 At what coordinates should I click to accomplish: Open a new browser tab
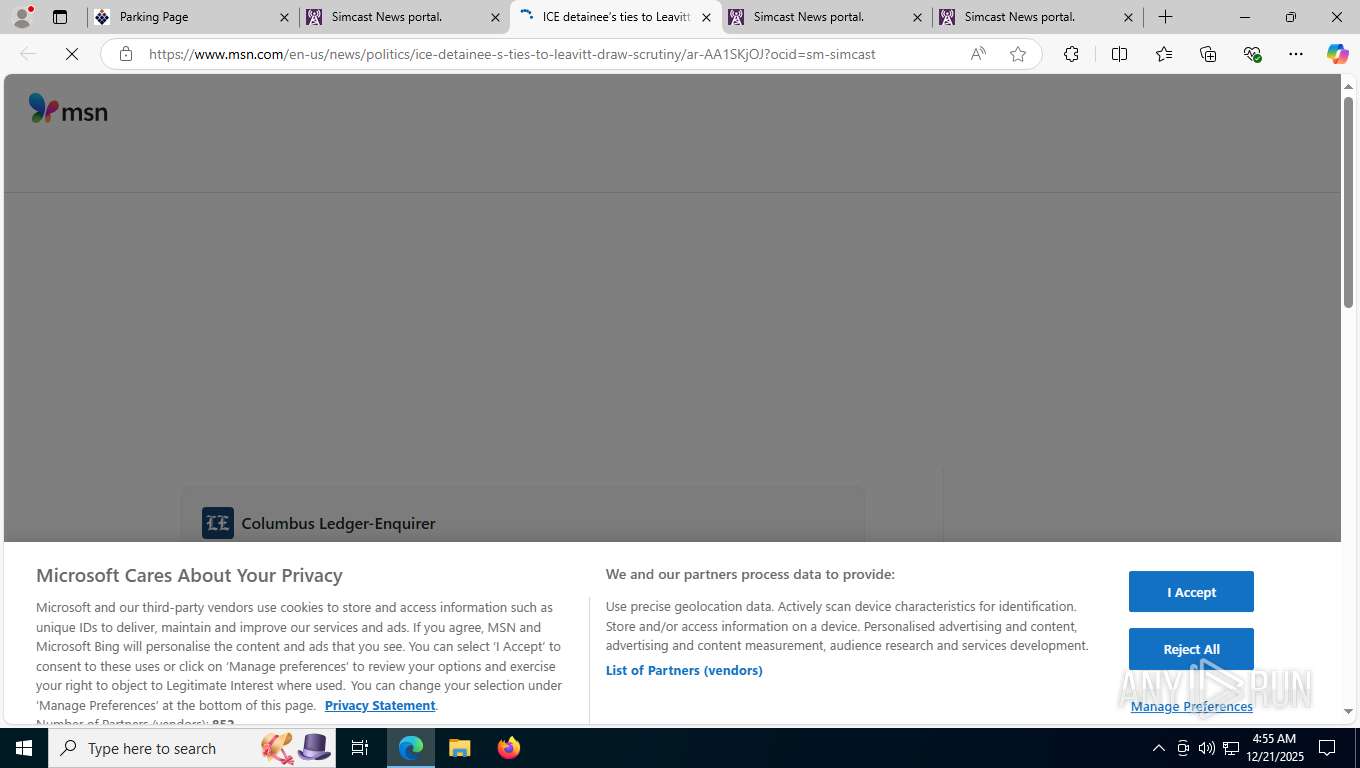1165,17
